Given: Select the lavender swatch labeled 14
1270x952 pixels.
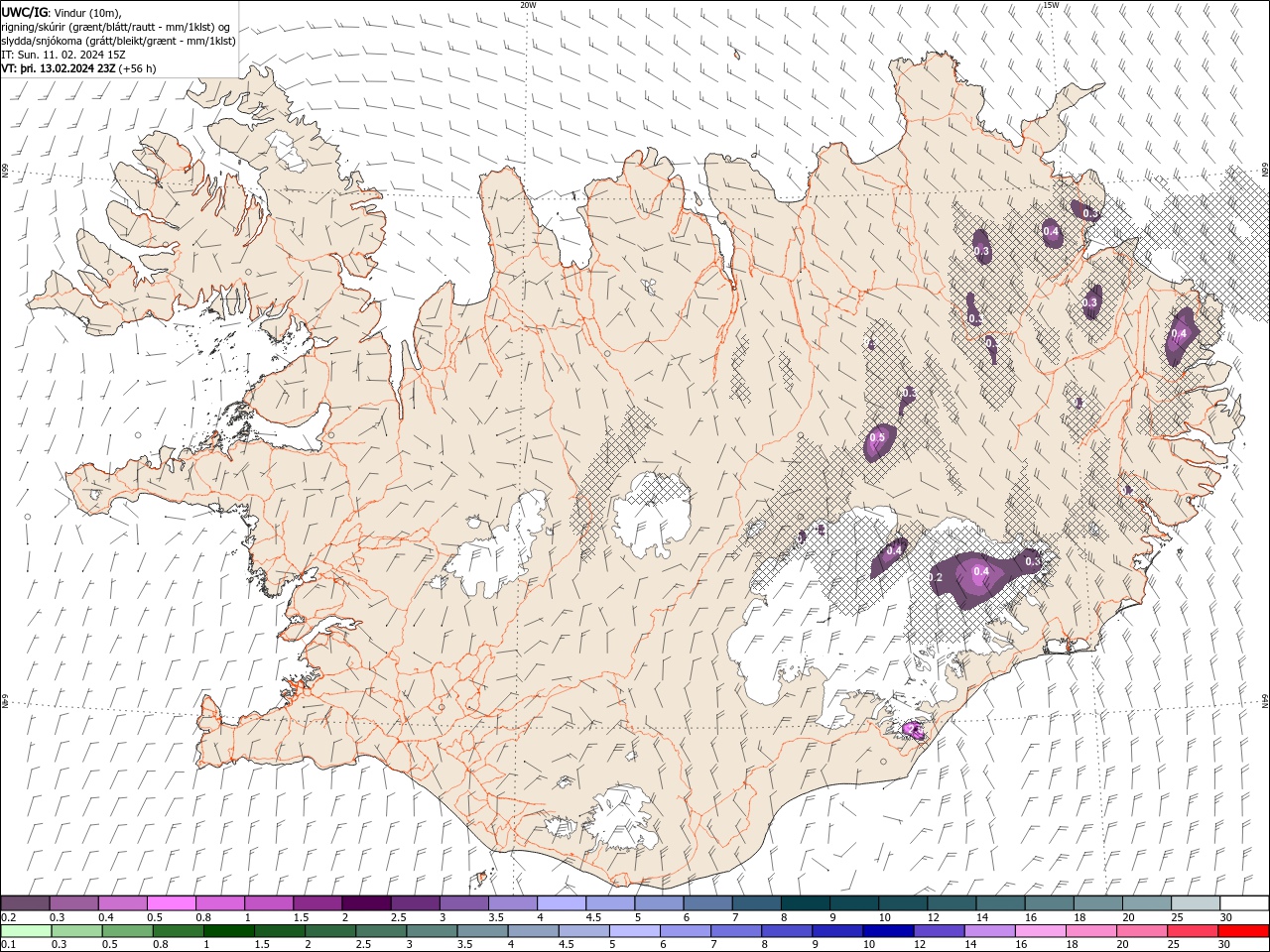Looking at the screenshot, I should pos(988,931).
